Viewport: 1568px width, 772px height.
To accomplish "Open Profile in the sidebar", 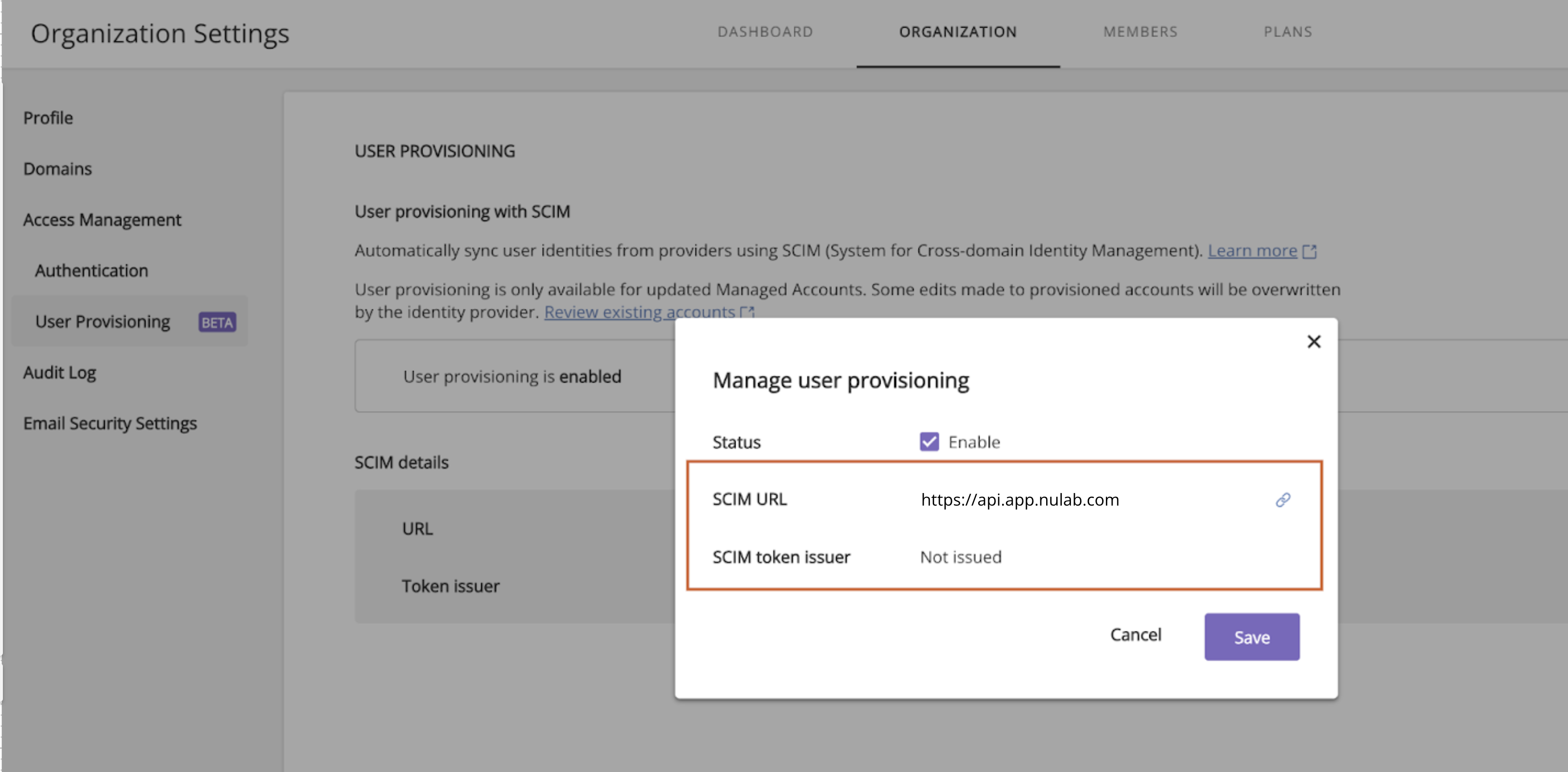I will [48, 118].
